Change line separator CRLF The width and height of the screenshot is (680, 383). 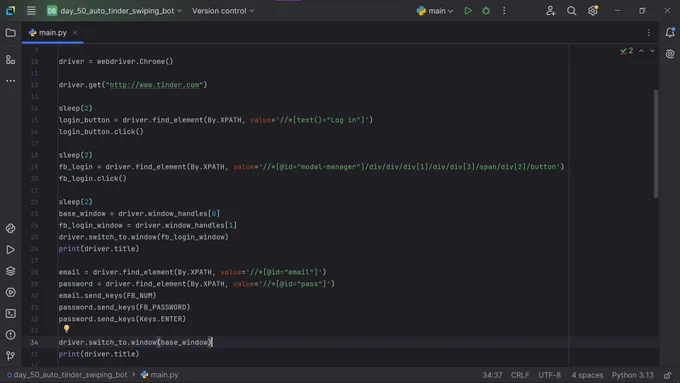[x=520, y=375]
